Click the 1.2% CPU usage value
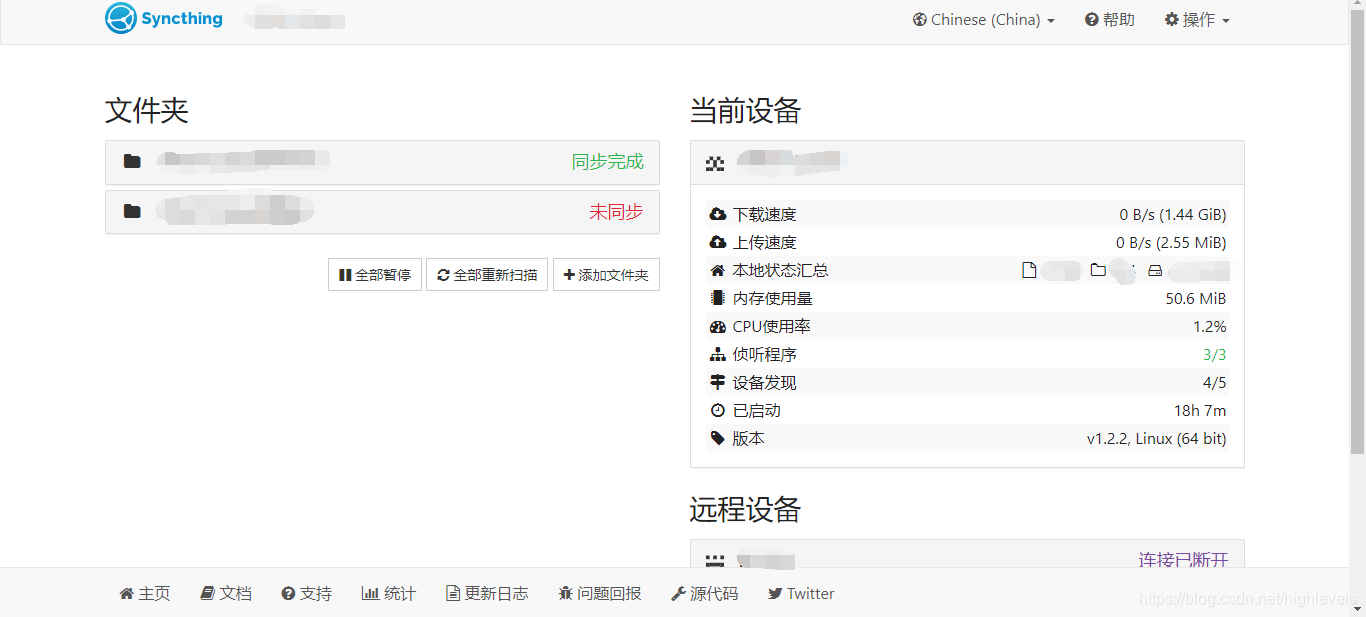This screenshot has width=1366, height=617. (x=1210, y=327)
